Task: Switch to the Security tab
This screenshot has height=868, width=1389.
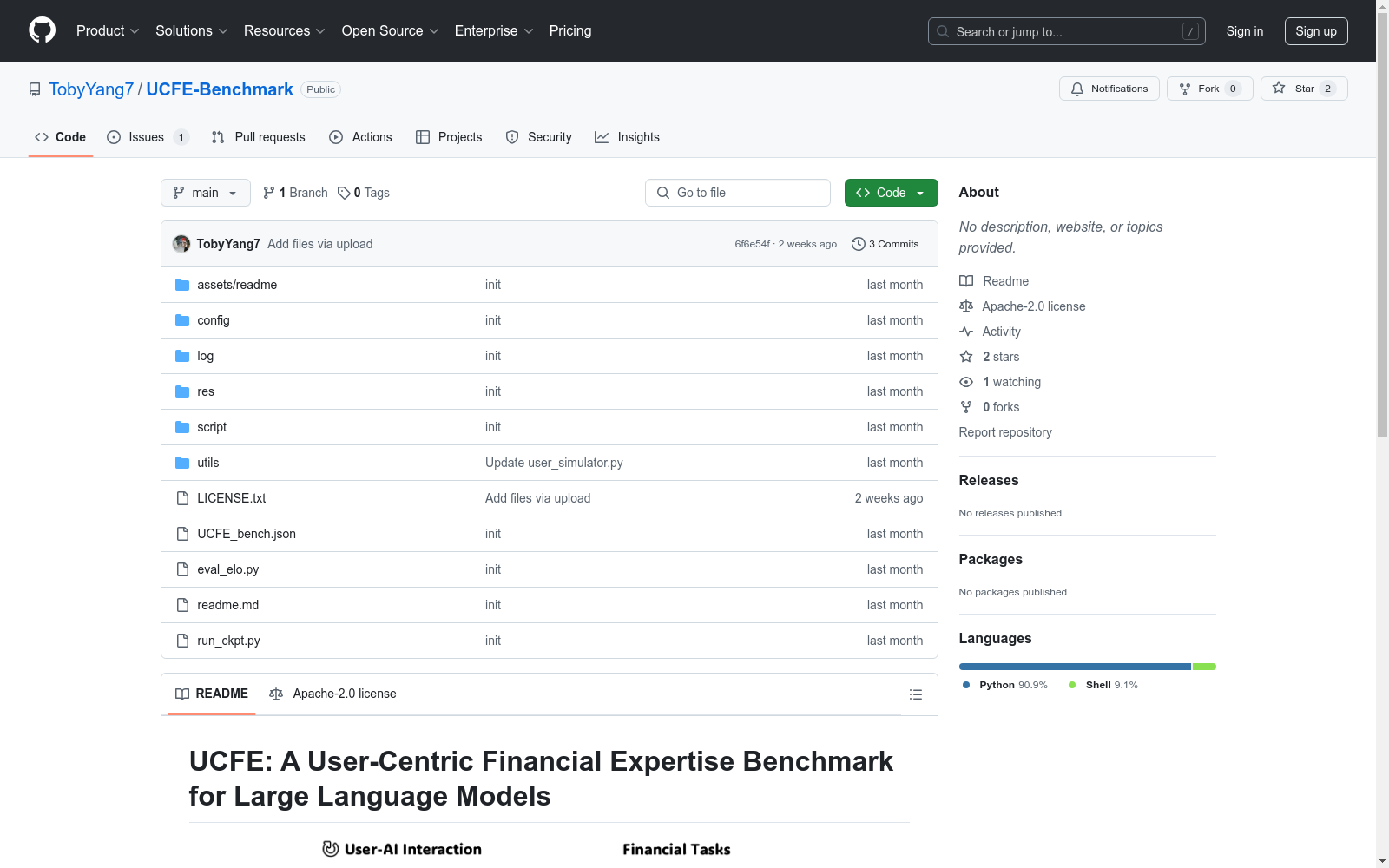Action: pos(539,137)
